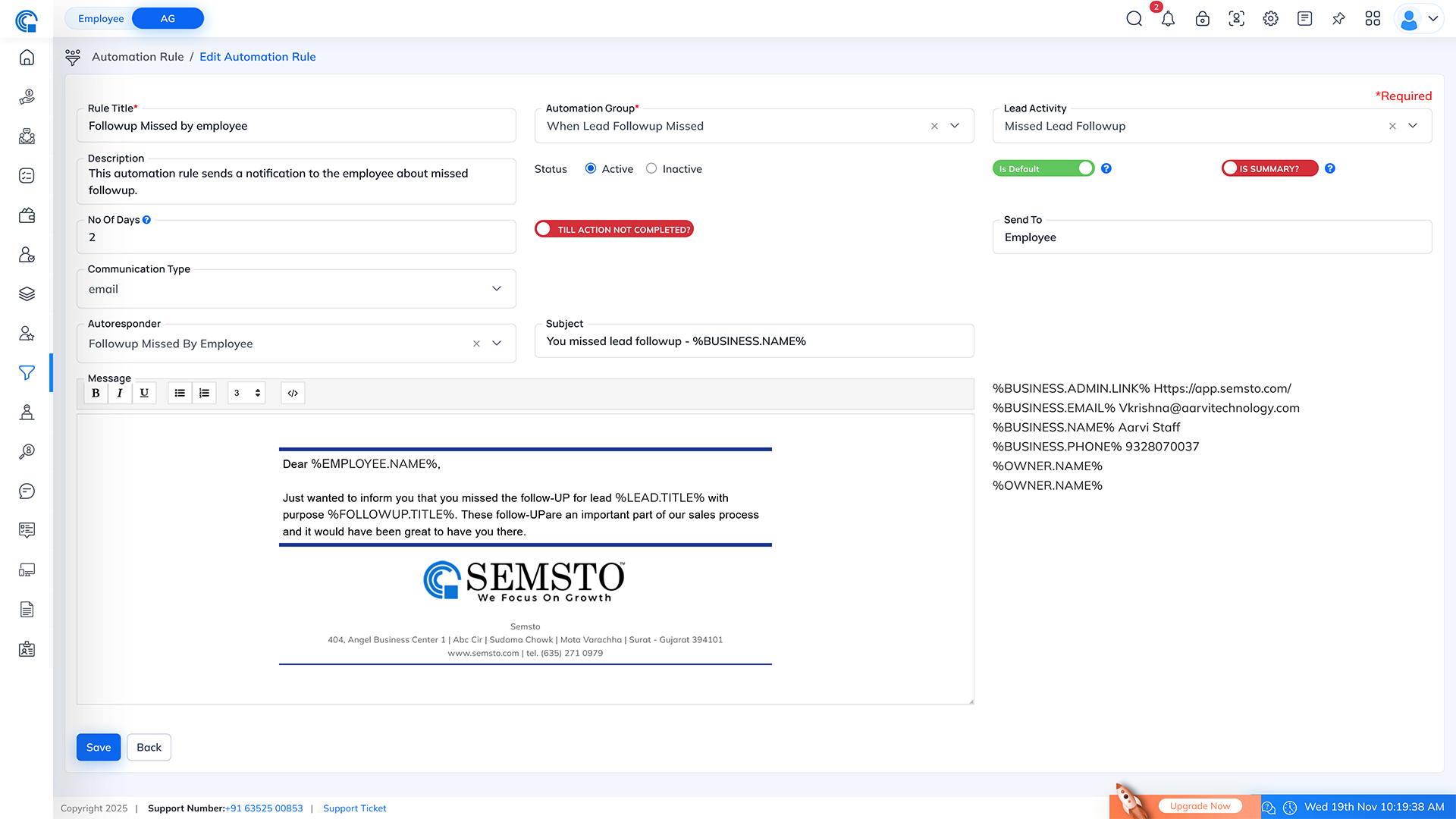Open the apps grid icon
Viewport: 1456px width, 819px height.
(1373, 19)
